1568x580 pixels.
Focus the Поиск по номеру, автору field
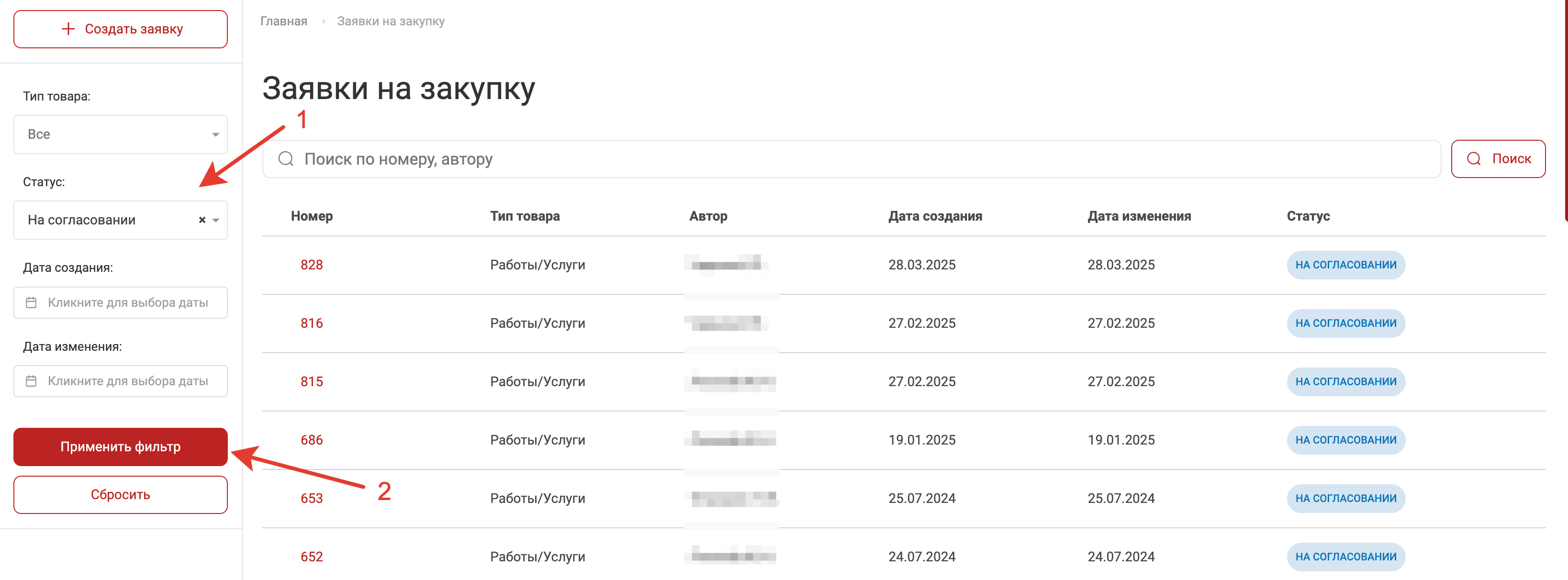(852, 159)
